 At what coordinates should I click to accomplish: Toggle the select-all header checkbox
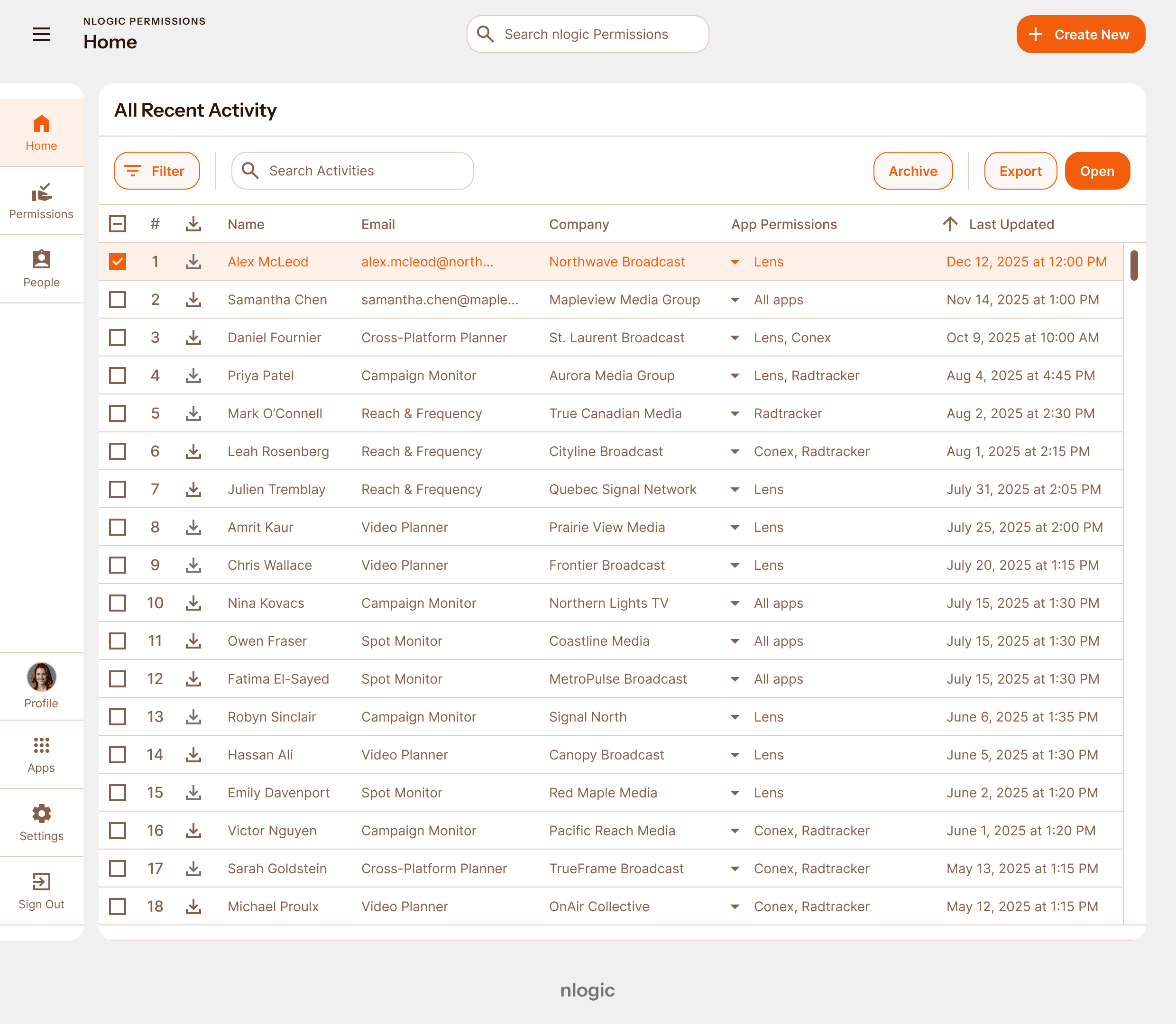[118, 224]
